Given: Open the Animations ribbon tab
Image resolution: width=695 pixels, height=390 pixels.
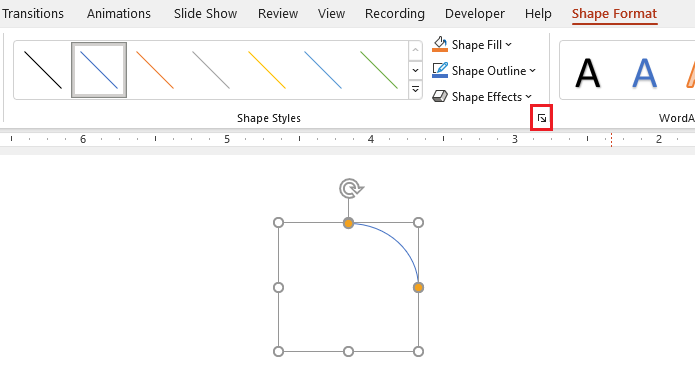Looking at the screenshot, I should click(119, 14).
